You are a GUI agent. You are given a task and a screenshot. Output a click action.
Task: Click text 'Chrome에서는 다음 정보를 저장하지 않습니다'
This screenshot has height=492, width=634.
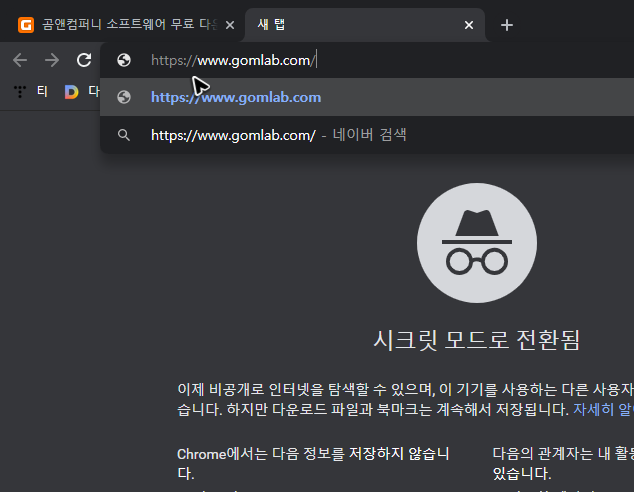point(313,463)
